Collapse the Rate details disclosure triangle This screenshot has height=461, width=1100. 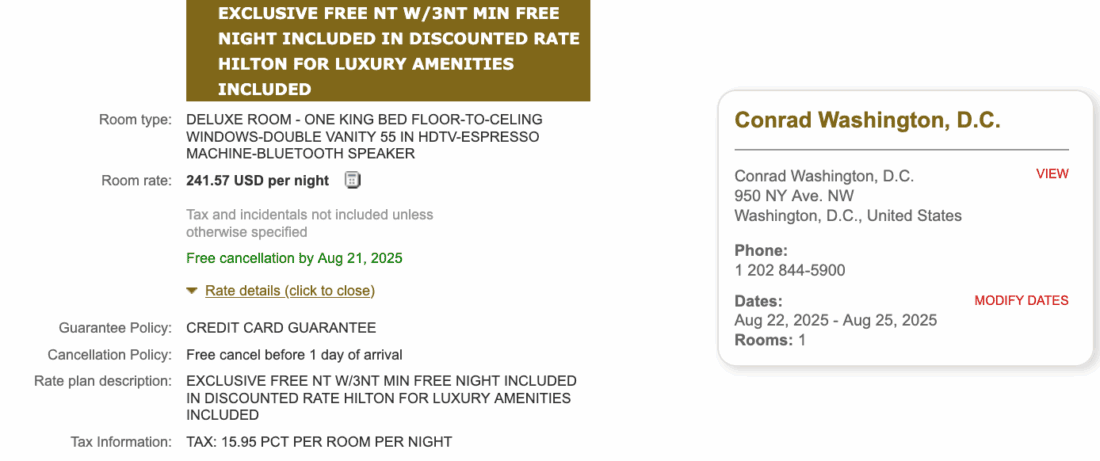pos(192,291)
